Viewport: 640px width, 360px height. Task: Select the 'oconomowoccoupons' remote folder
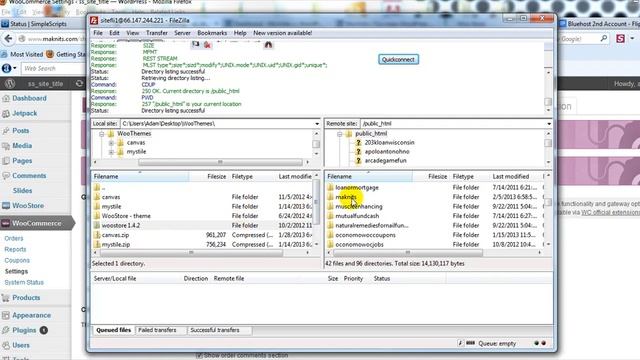pos(365,235)
